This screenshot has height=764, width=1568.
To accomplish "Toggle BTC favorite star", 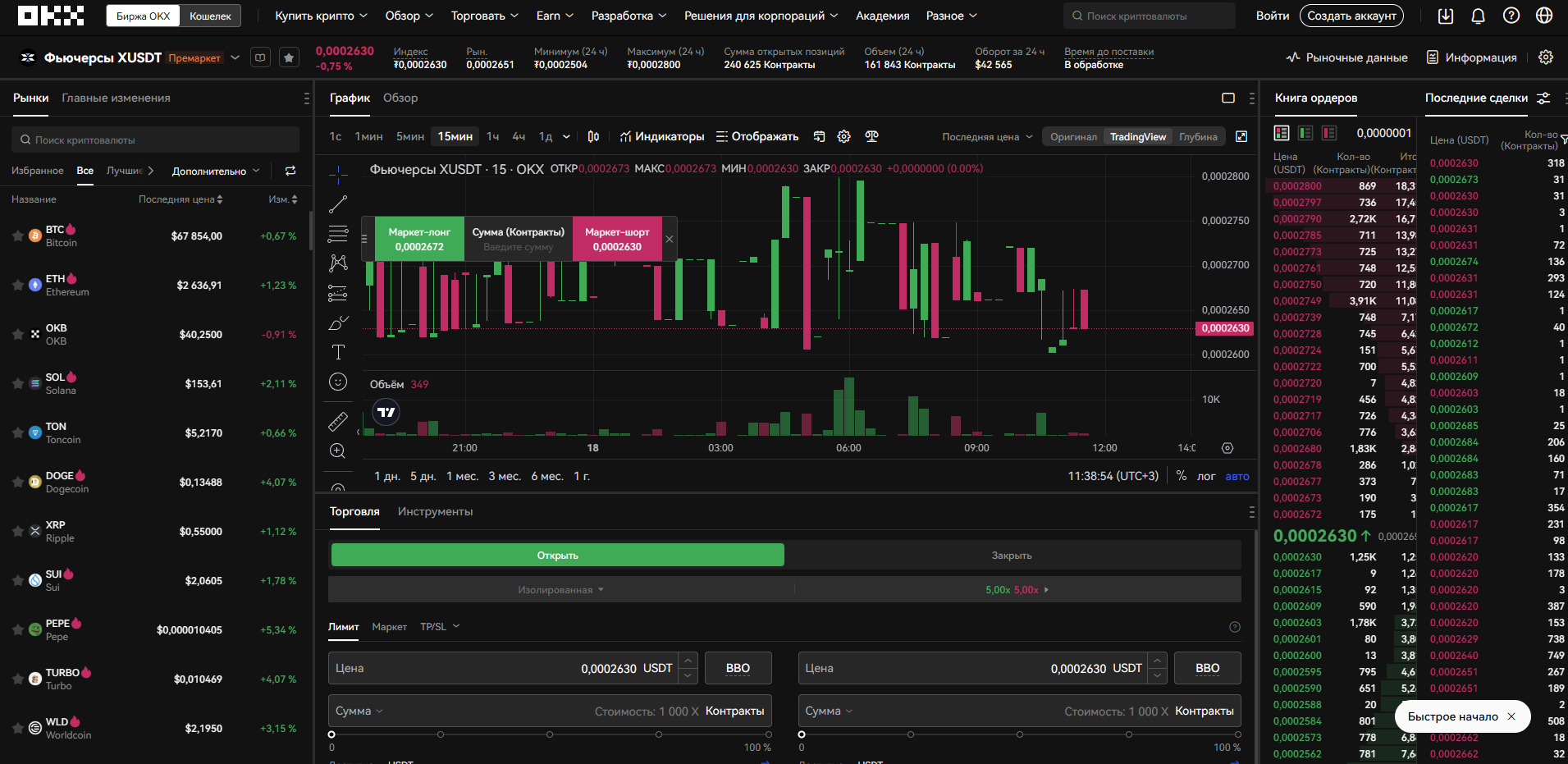I will pyautogui.click(x=17, y=236).
